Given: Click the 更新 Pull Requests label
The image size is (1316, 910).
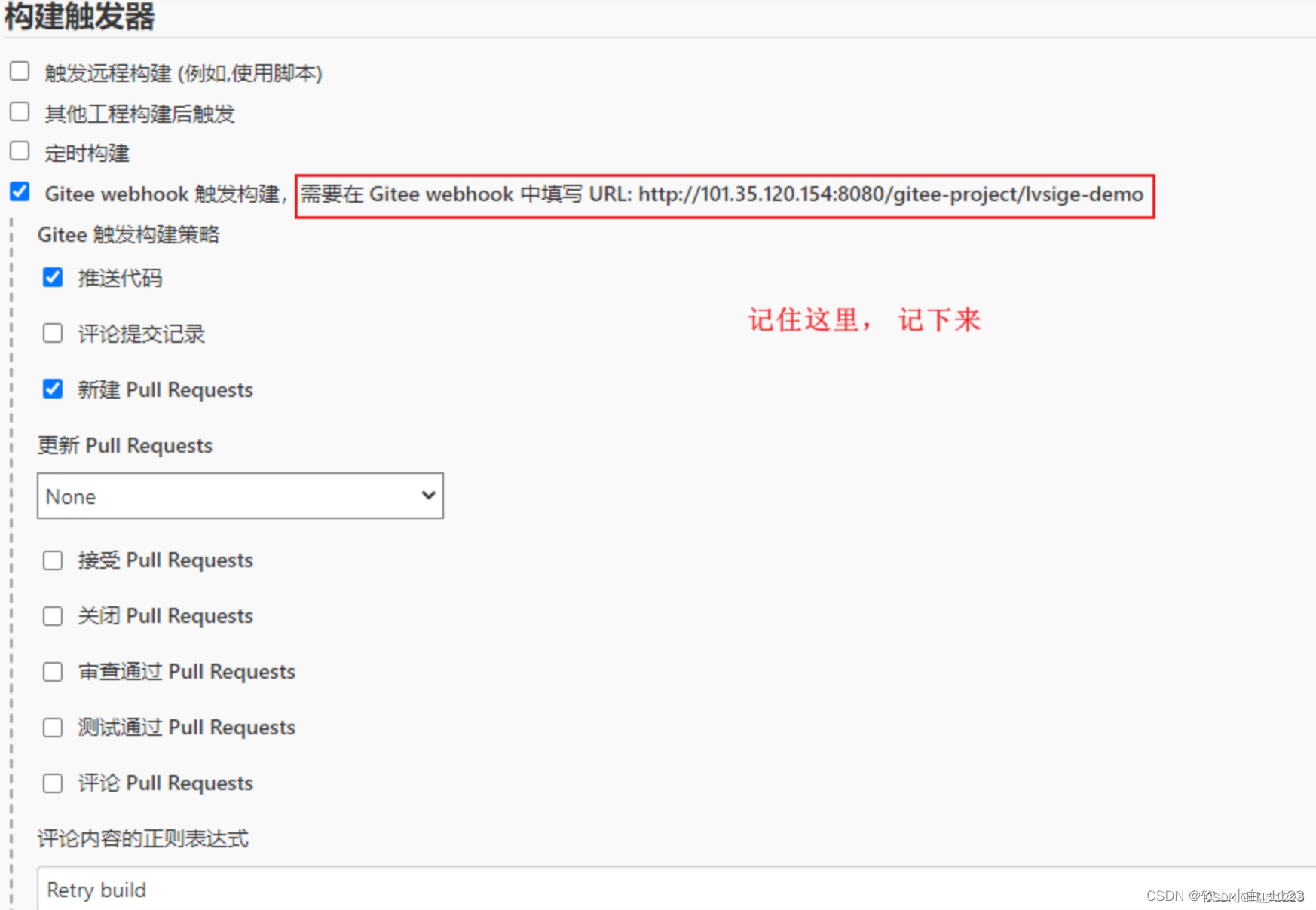Looking at the screenshot, I should pos(125,446).
